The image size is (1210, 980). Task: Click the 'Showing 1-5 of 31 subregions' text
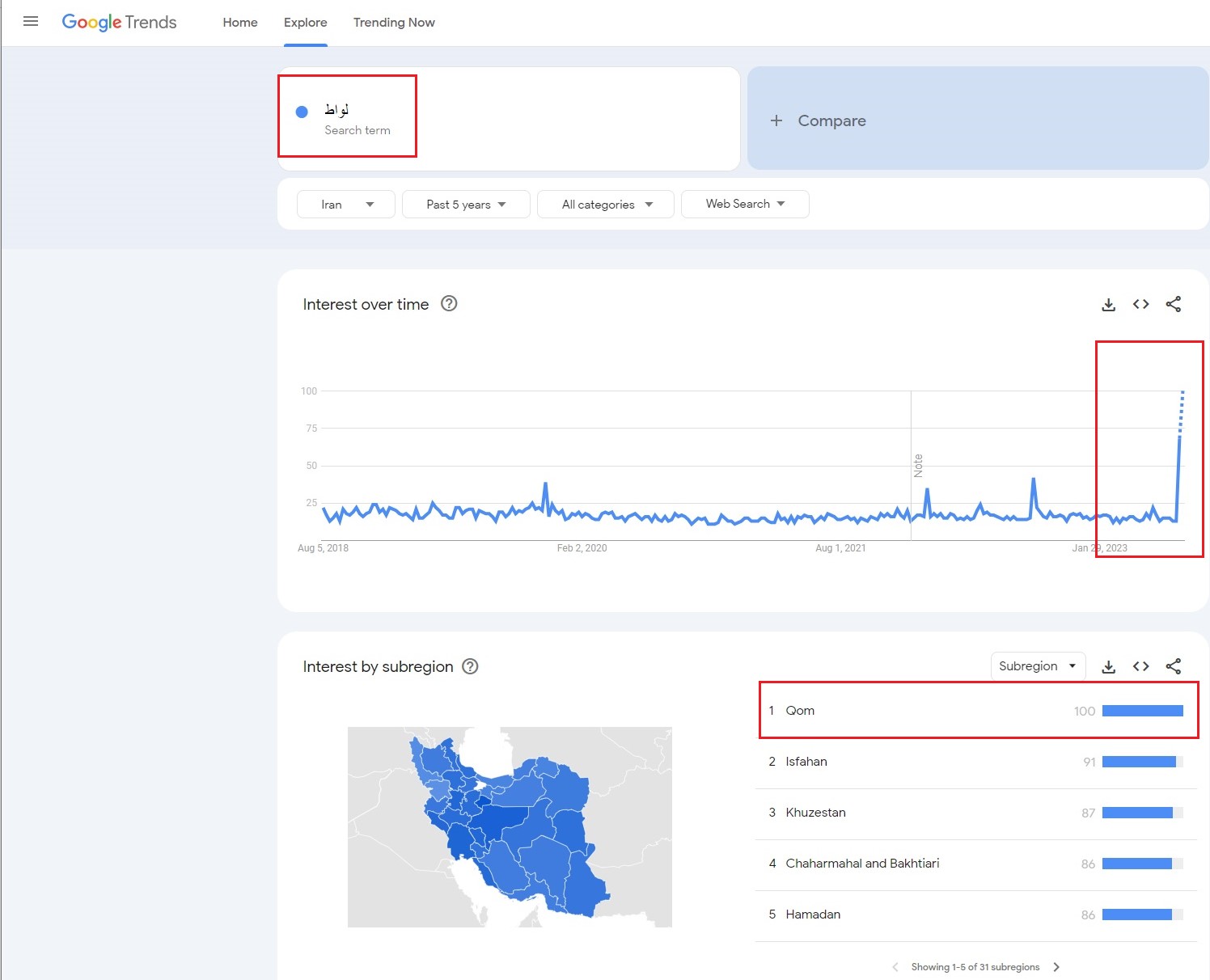[975, 967]
